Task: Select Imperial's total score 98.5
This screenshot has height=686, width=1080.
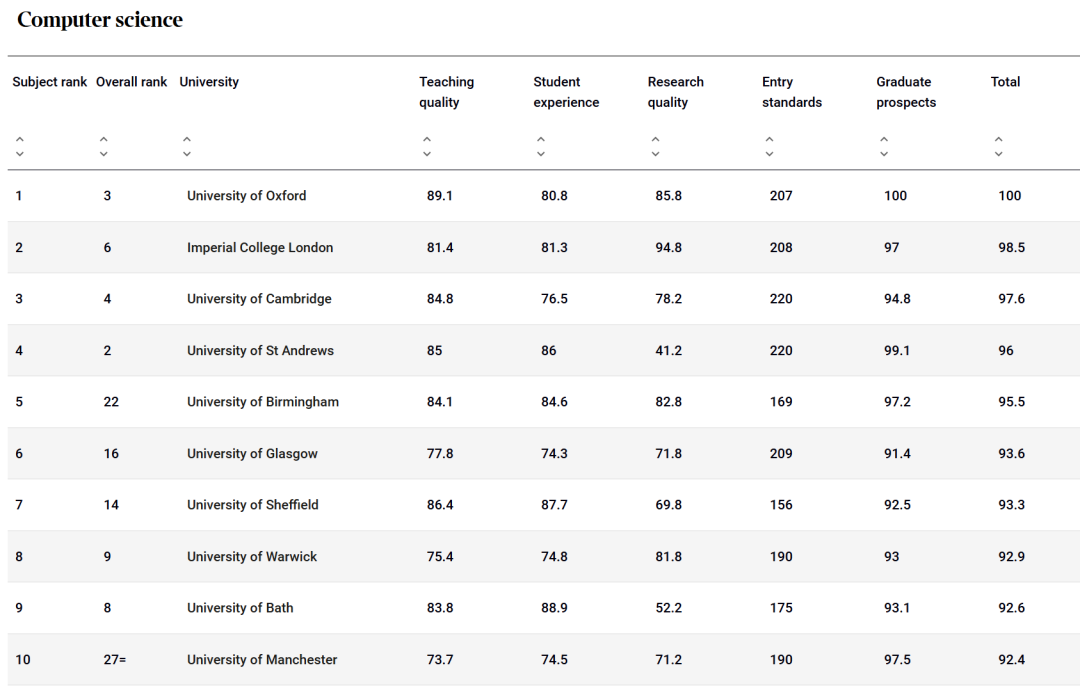Action: (x=1011, y=247)
